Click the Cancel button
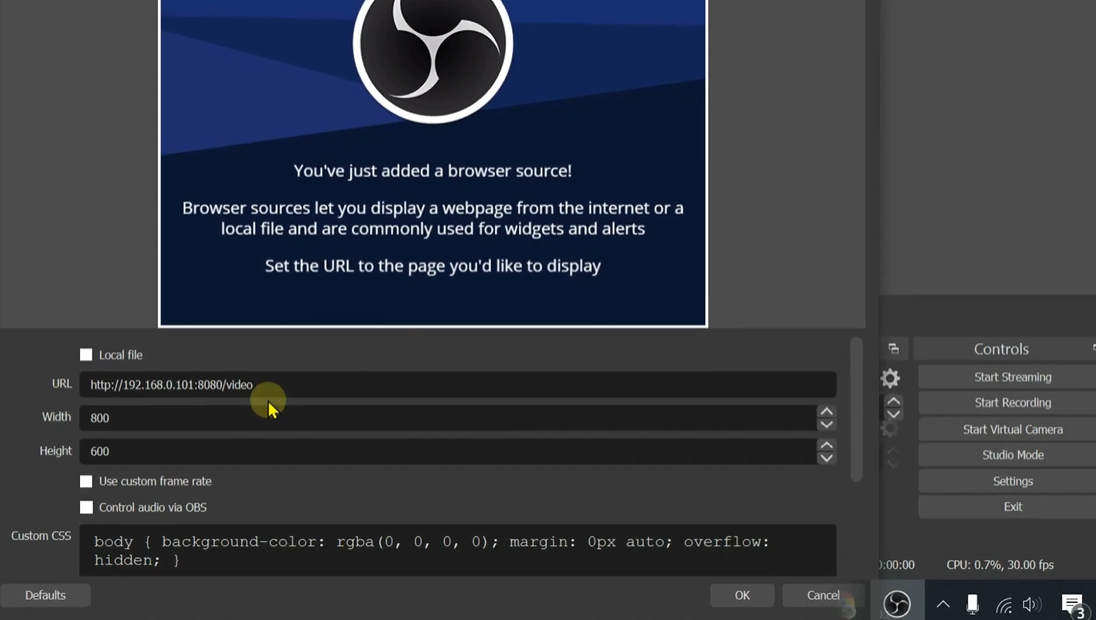 (823, 596)
